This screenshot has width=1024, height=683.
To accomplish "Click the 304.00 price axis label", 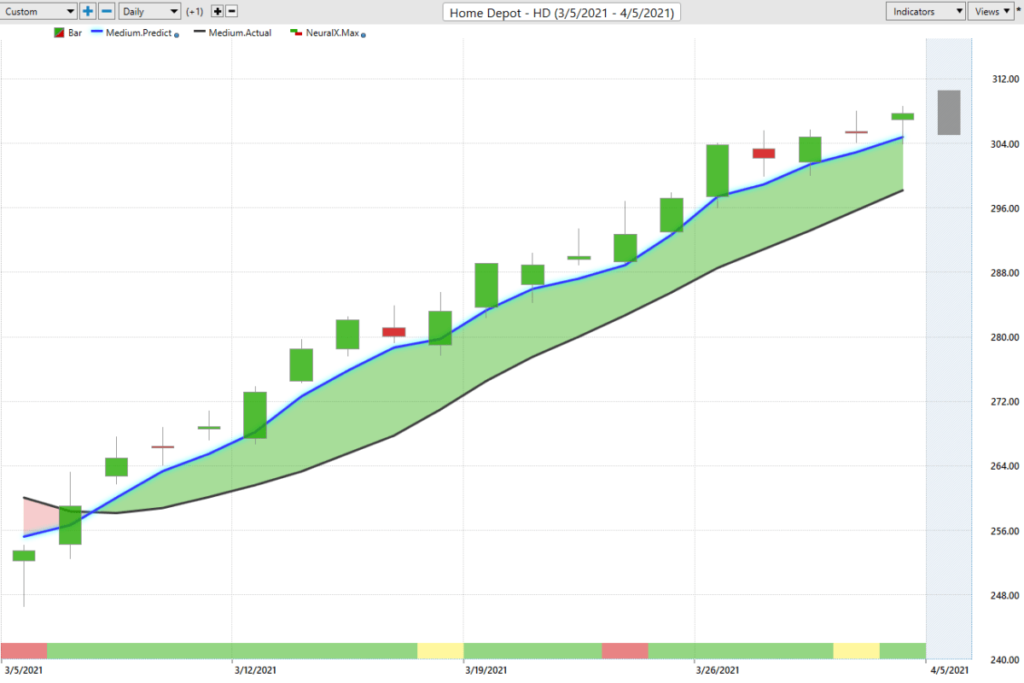I will coord(1005,144).
